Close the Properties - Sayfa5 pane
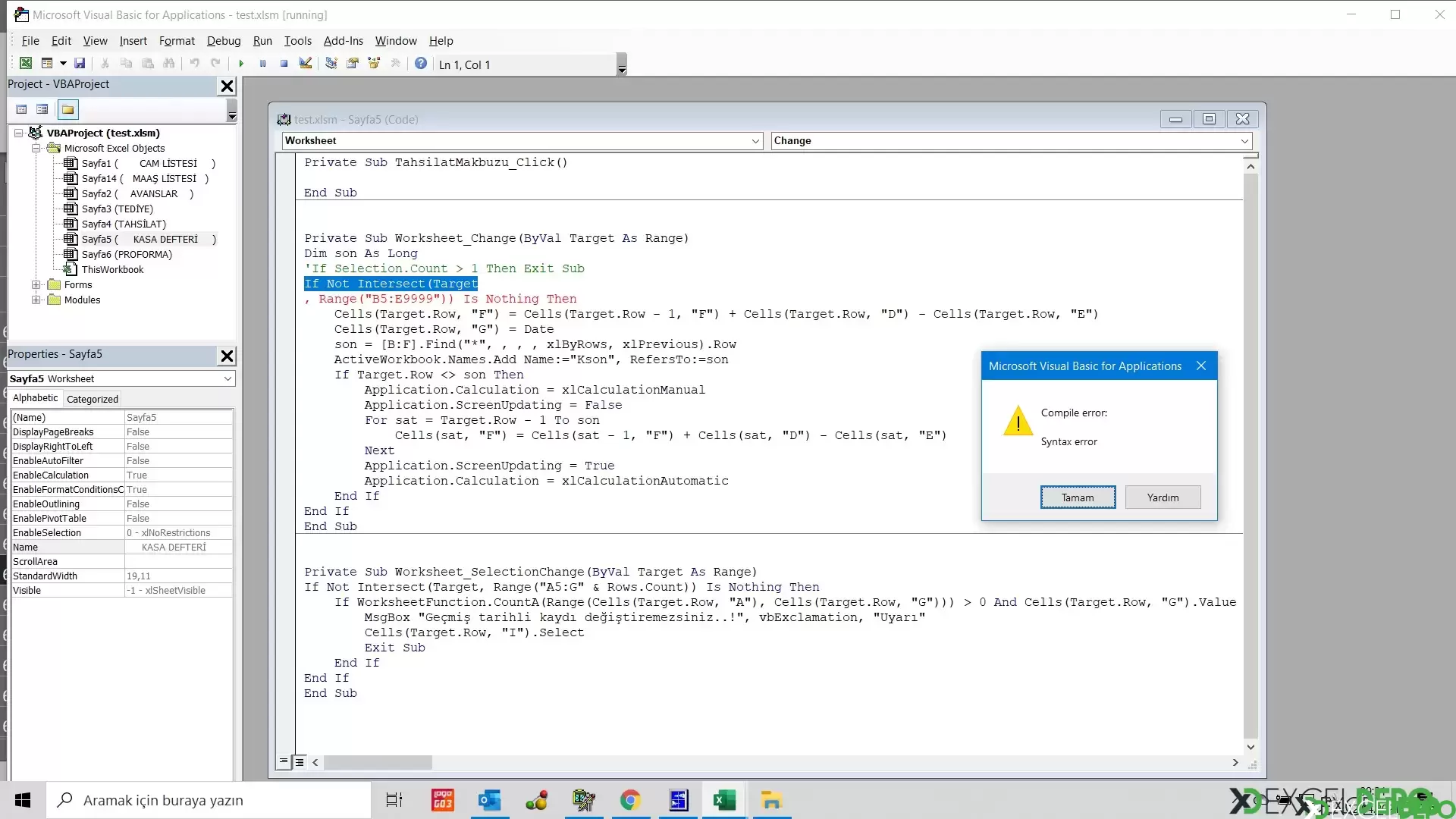Viewport: 1456px width, 819px height. (x=227, y=356)
